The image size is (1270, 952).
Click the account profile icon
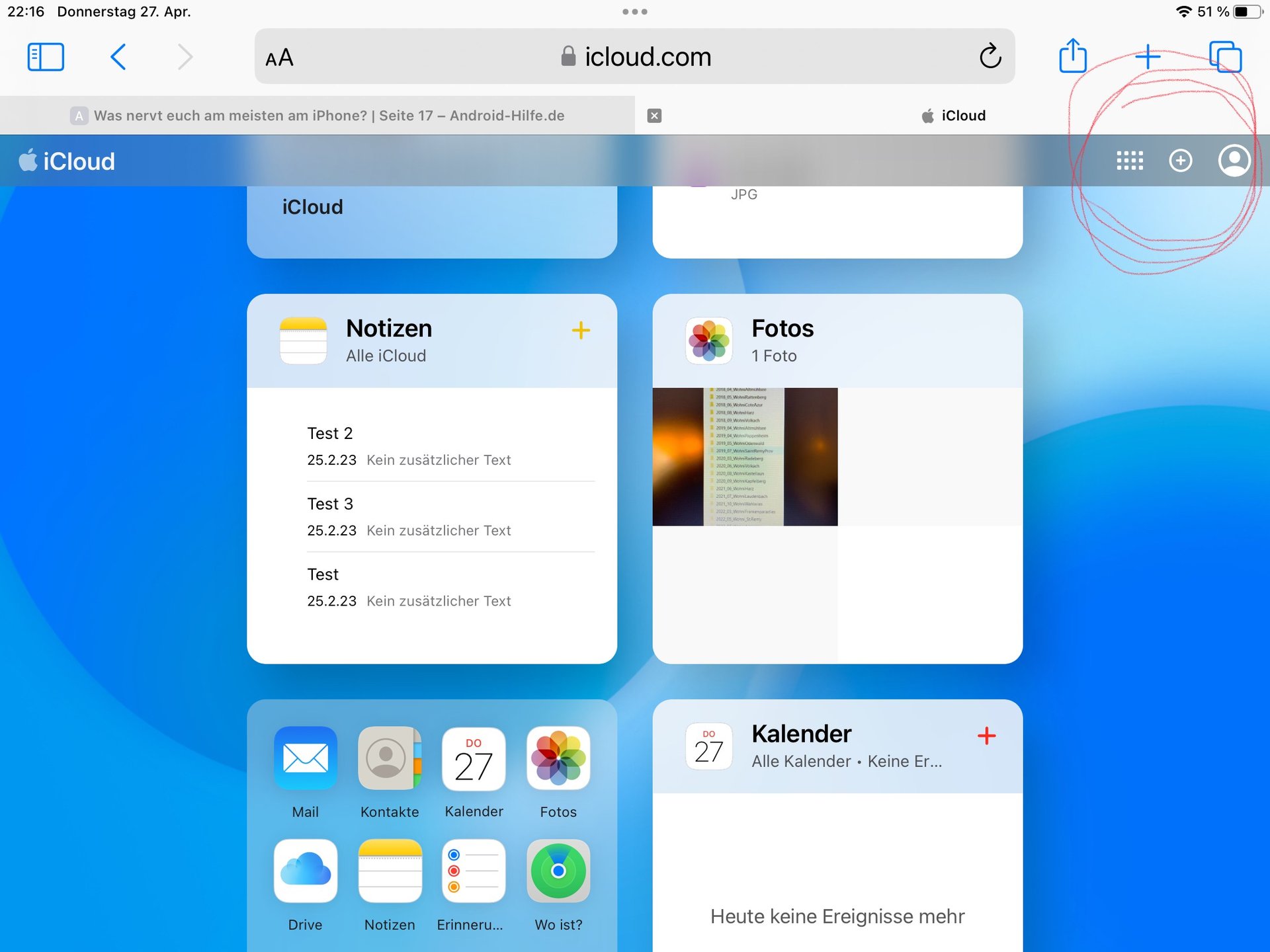pyautogui.click(x=1234, y=161)
